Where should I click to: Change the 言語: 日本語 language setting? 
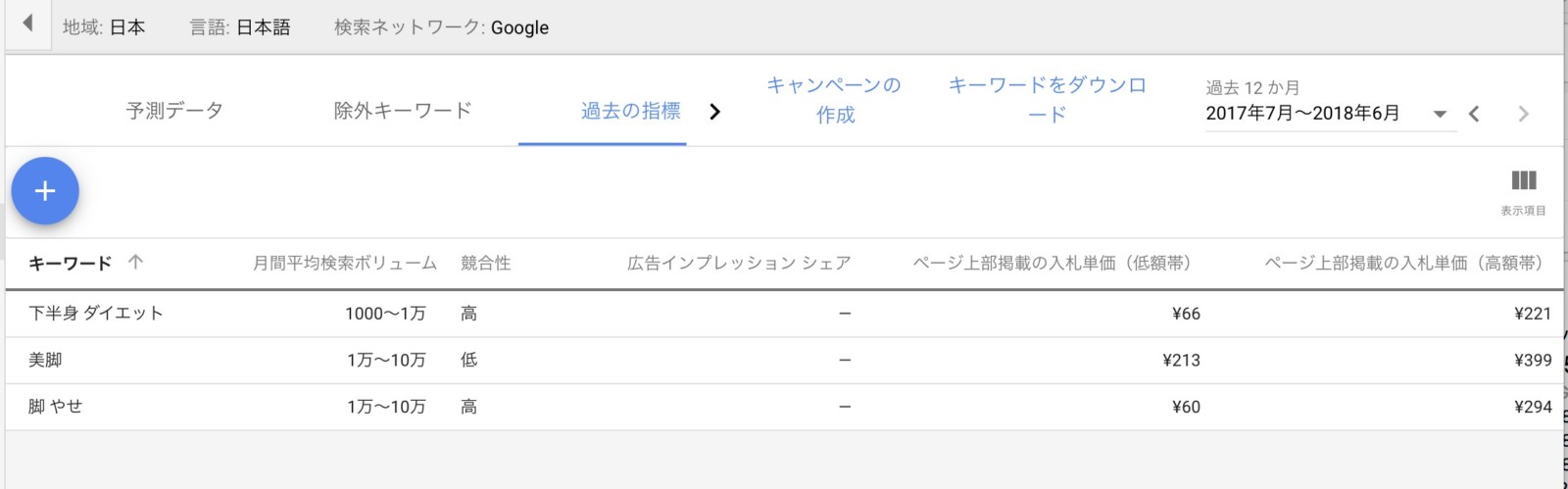[x=240, y=27]
